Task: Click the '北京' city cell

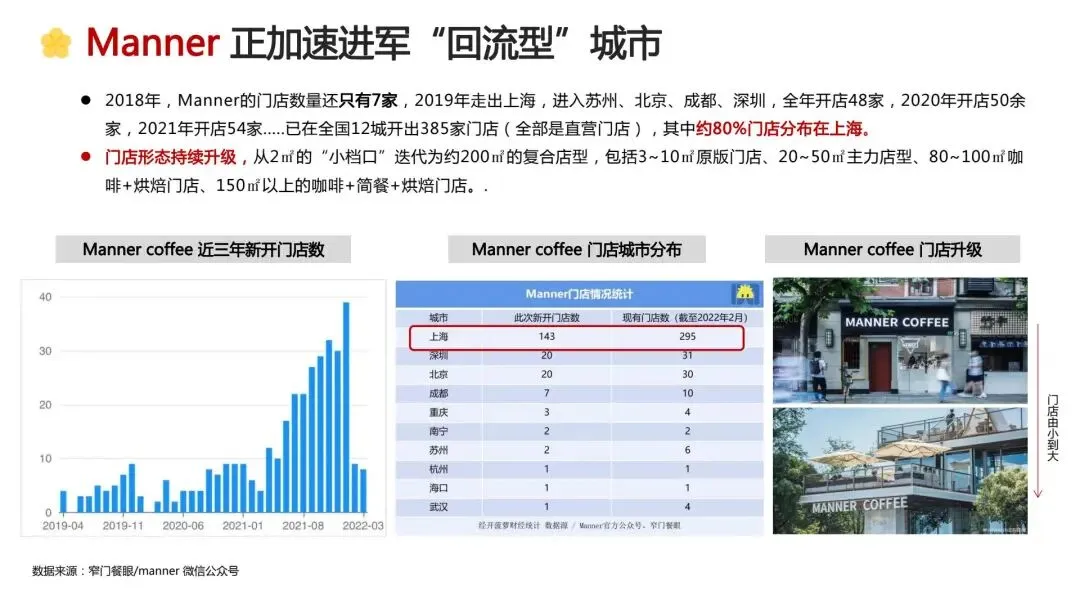Action: 438,375
